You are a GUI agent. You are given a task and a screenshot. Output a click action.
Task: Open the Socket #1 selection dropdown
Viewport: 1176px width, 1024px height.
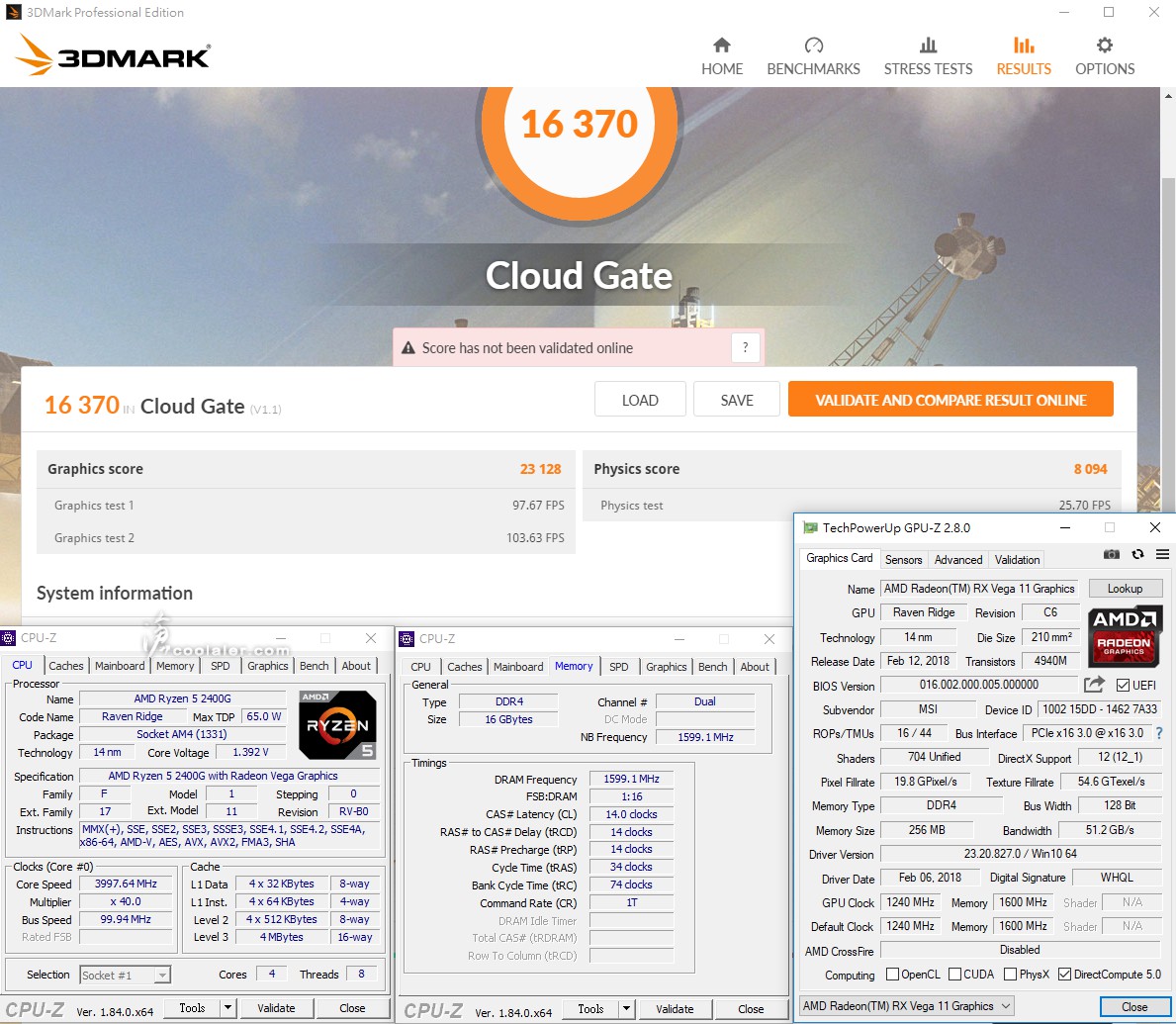126,975
